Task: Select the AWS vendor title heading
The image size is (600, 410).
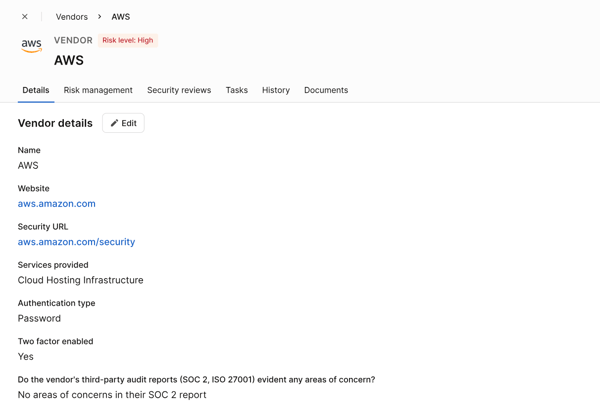Action: coord(69,61)
